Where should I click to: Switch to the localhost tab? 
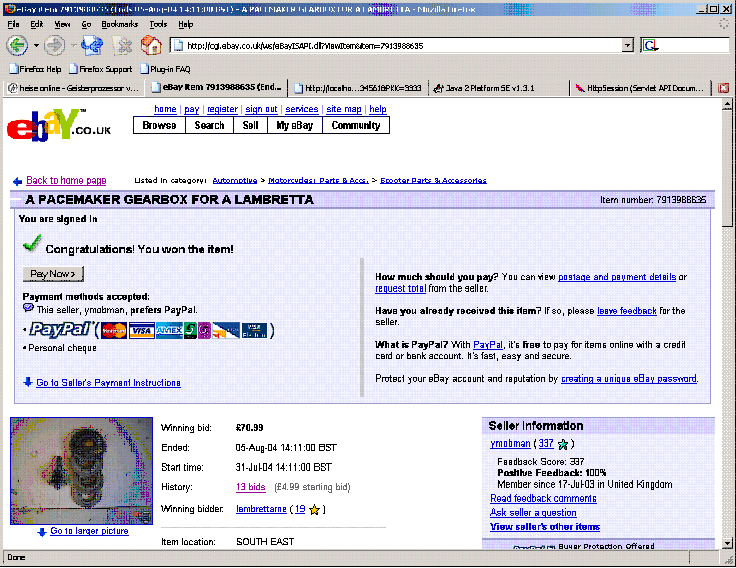(x=358, y=88)
